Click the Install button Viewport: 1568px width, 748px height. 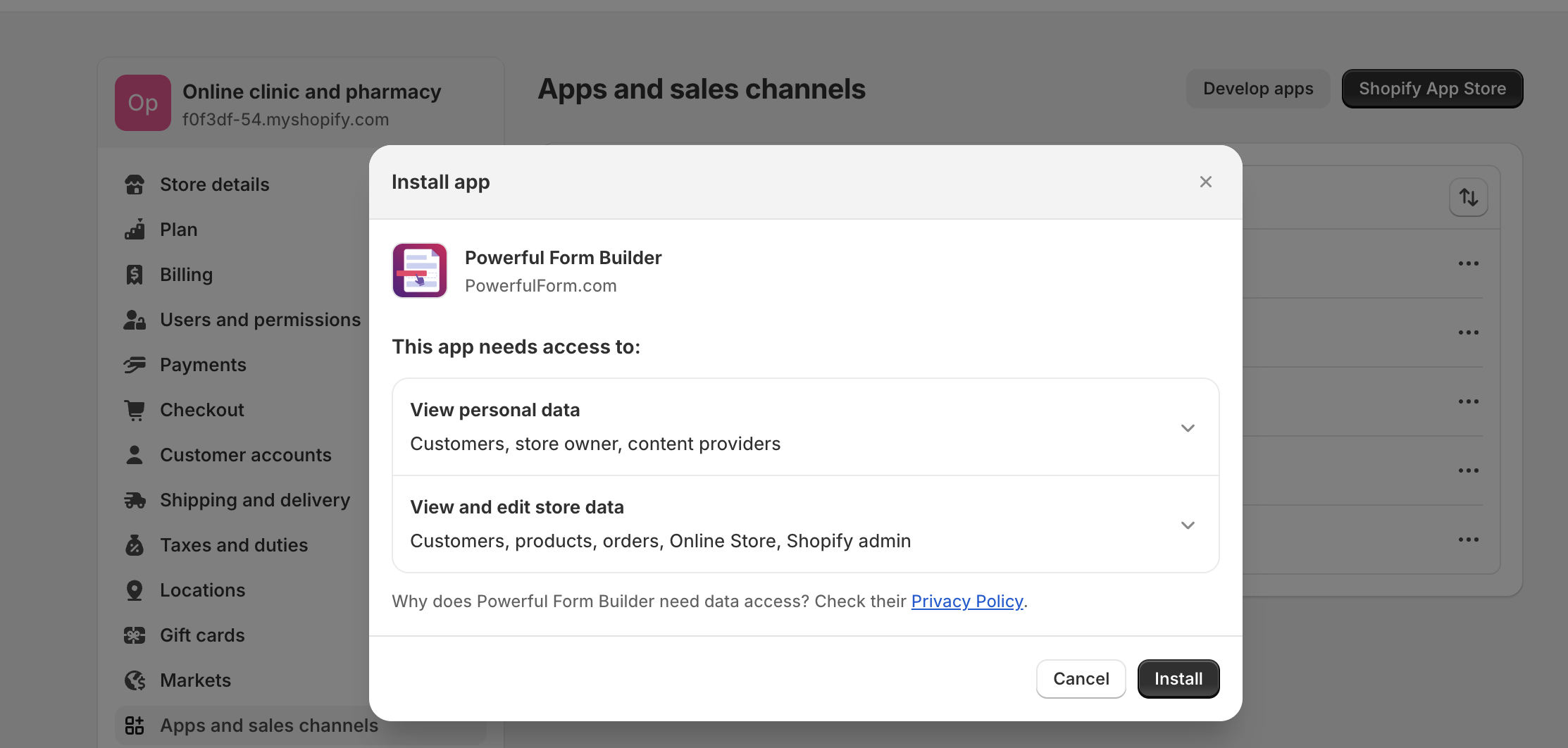[x=1178, y=678]
